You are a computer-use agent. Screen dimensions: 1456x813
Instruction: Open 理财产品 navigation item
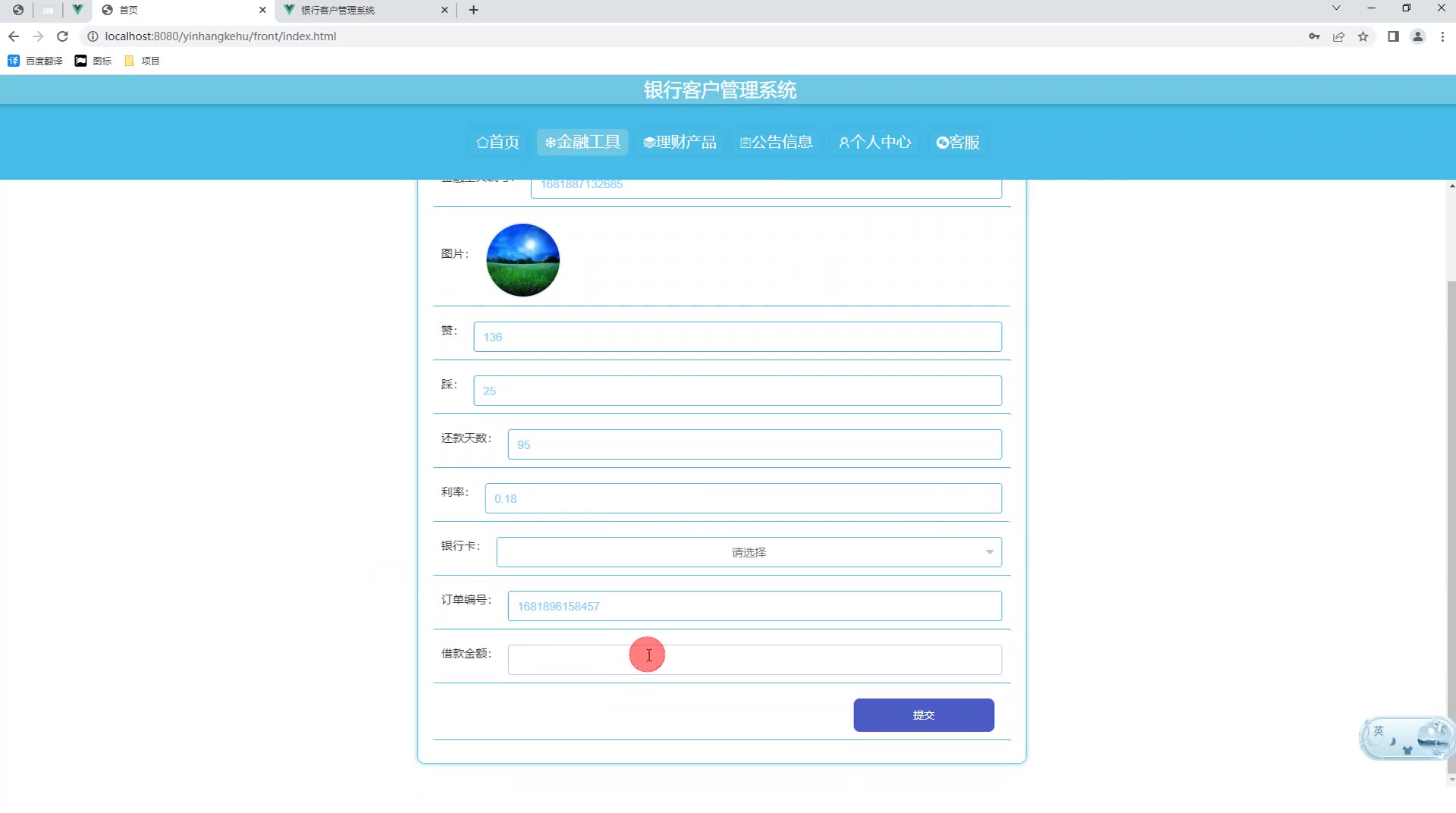[x=679, y=143]
